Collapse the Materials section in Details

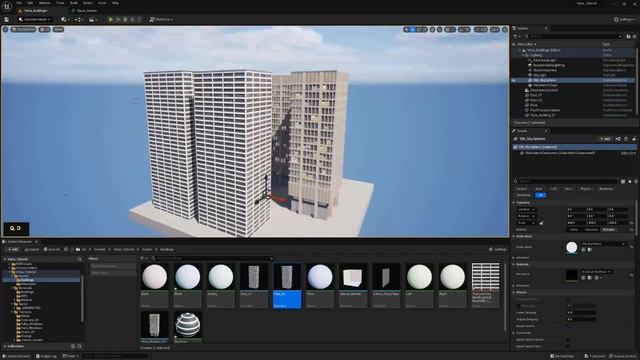pos(514,264)
